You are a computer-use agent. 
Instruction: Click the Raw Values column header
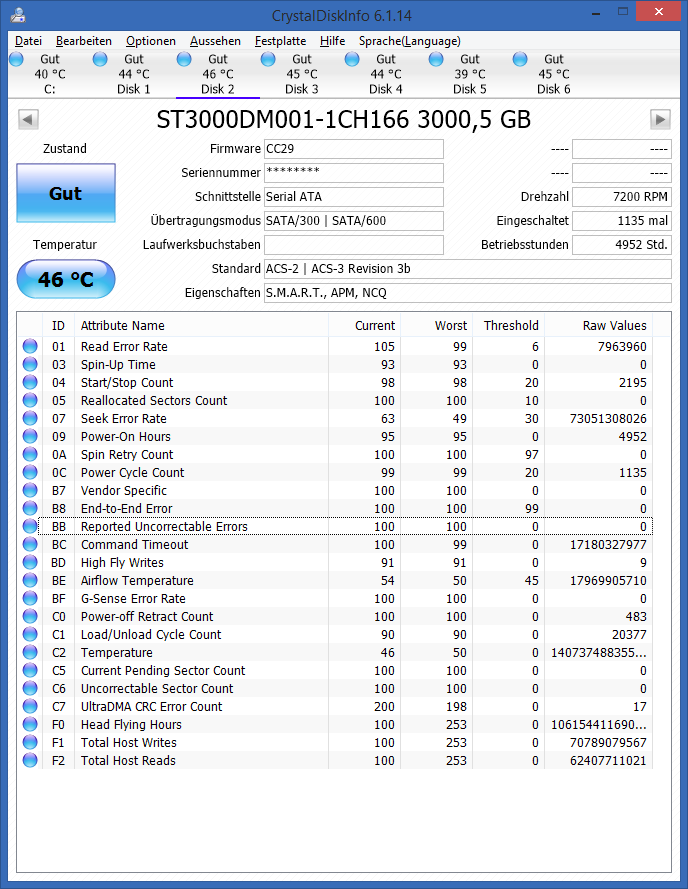click(x=598, y=325)
